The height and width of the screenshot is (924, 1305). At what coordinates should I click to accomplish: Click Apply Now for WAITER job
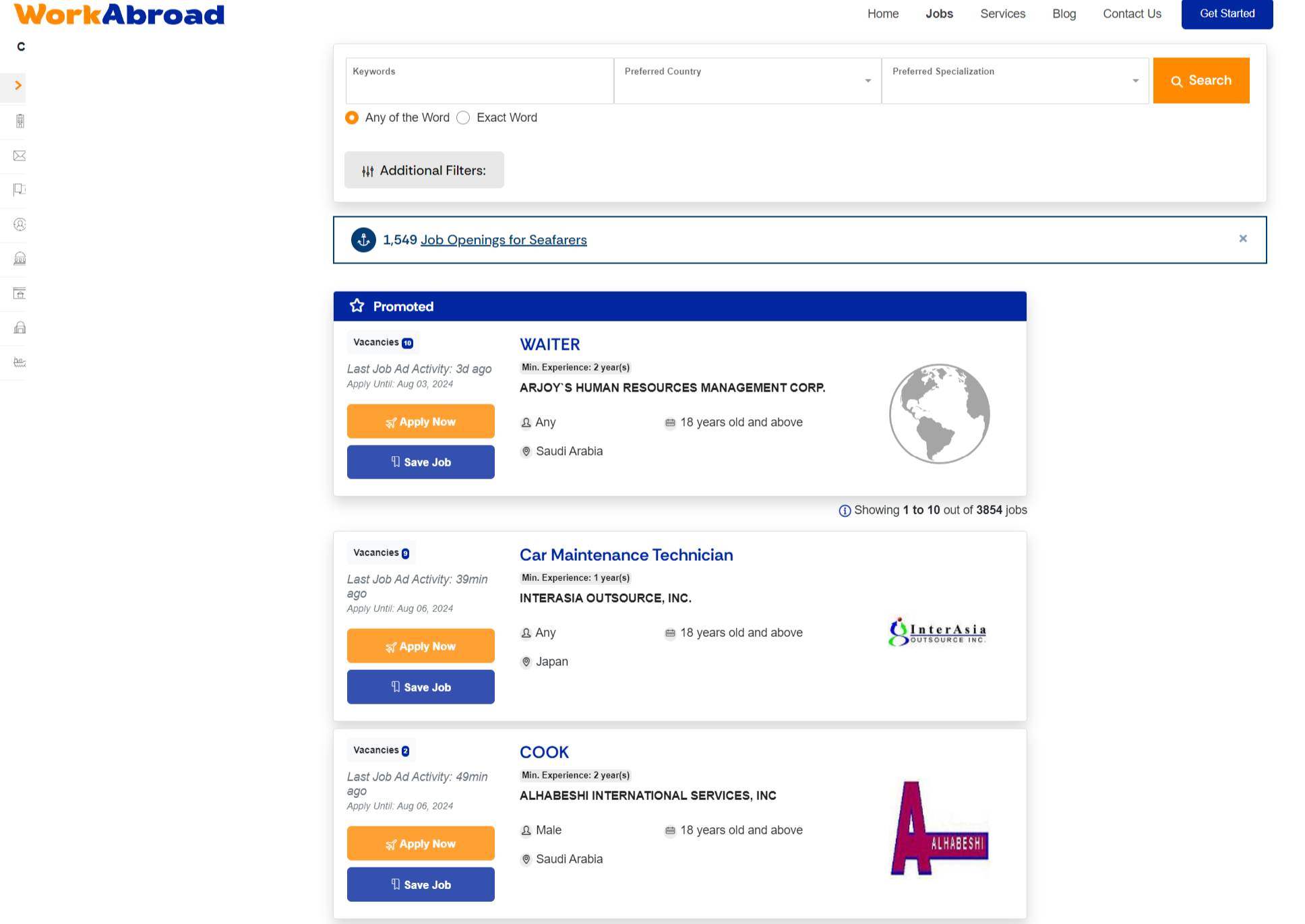click(421, 422)
